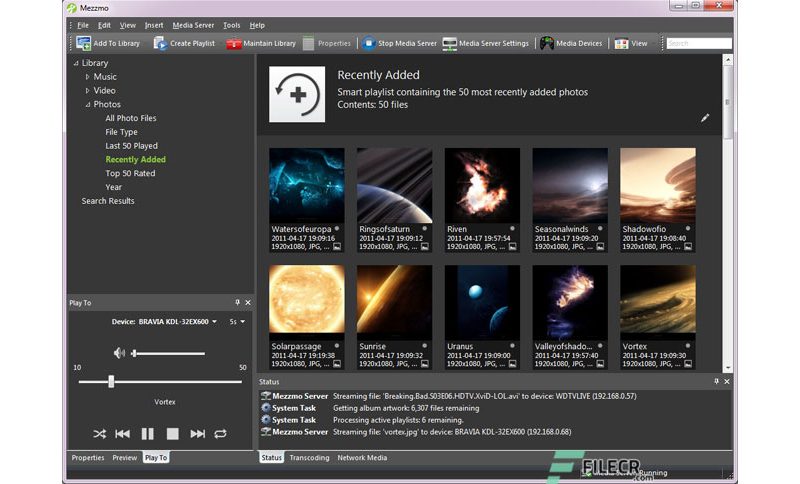Open the 5s slideshow interval dropdown

click(242, 322)
